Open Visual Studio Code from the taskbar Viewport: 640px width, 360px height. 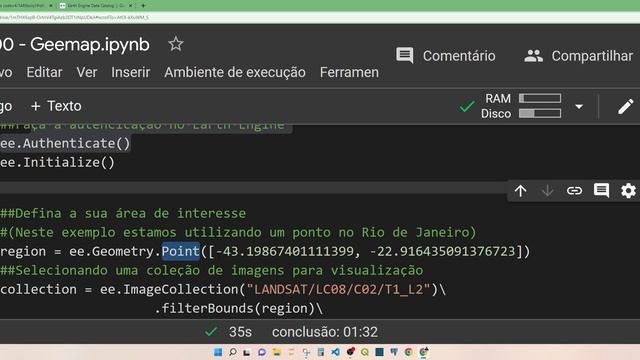click(335, 352)
